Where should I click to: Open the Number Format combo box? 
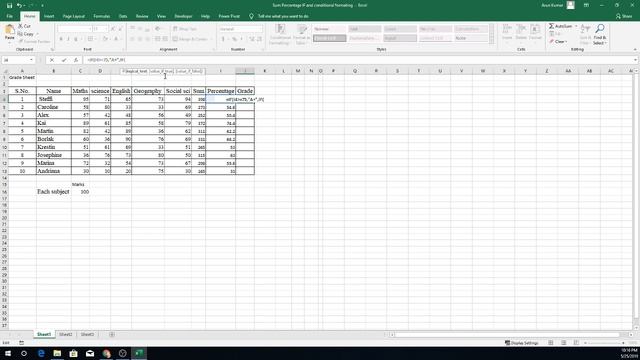241,29
